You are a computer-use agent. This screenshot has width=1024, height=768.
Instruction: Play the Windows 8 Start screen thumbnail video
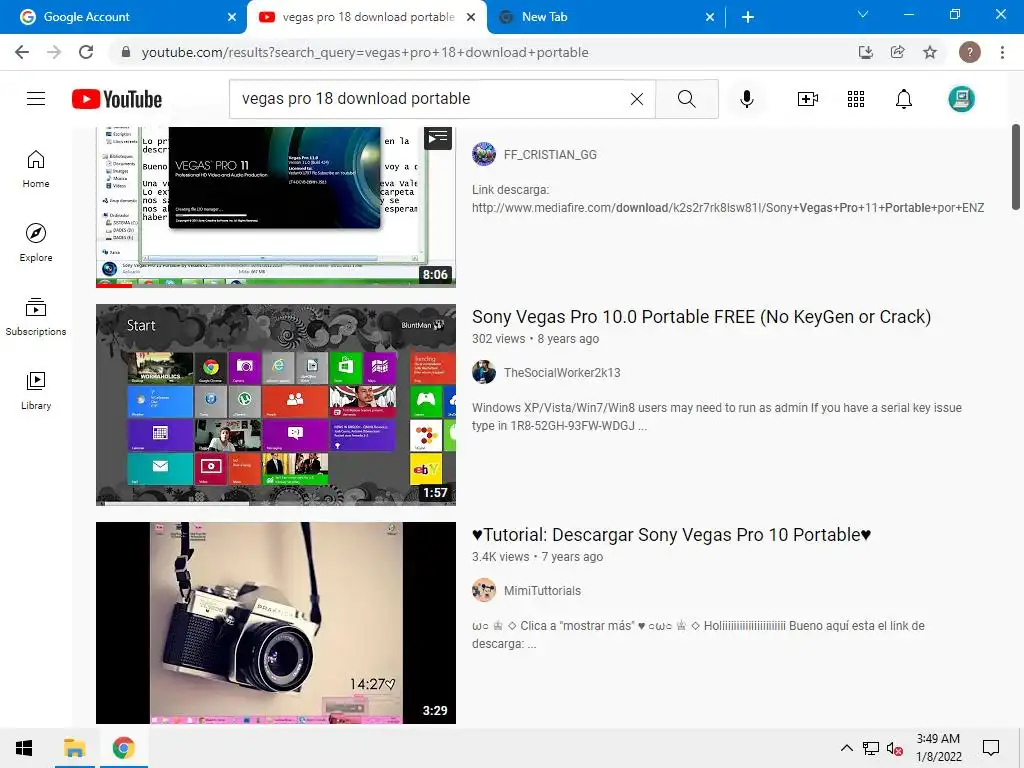(x=276, y=405)
